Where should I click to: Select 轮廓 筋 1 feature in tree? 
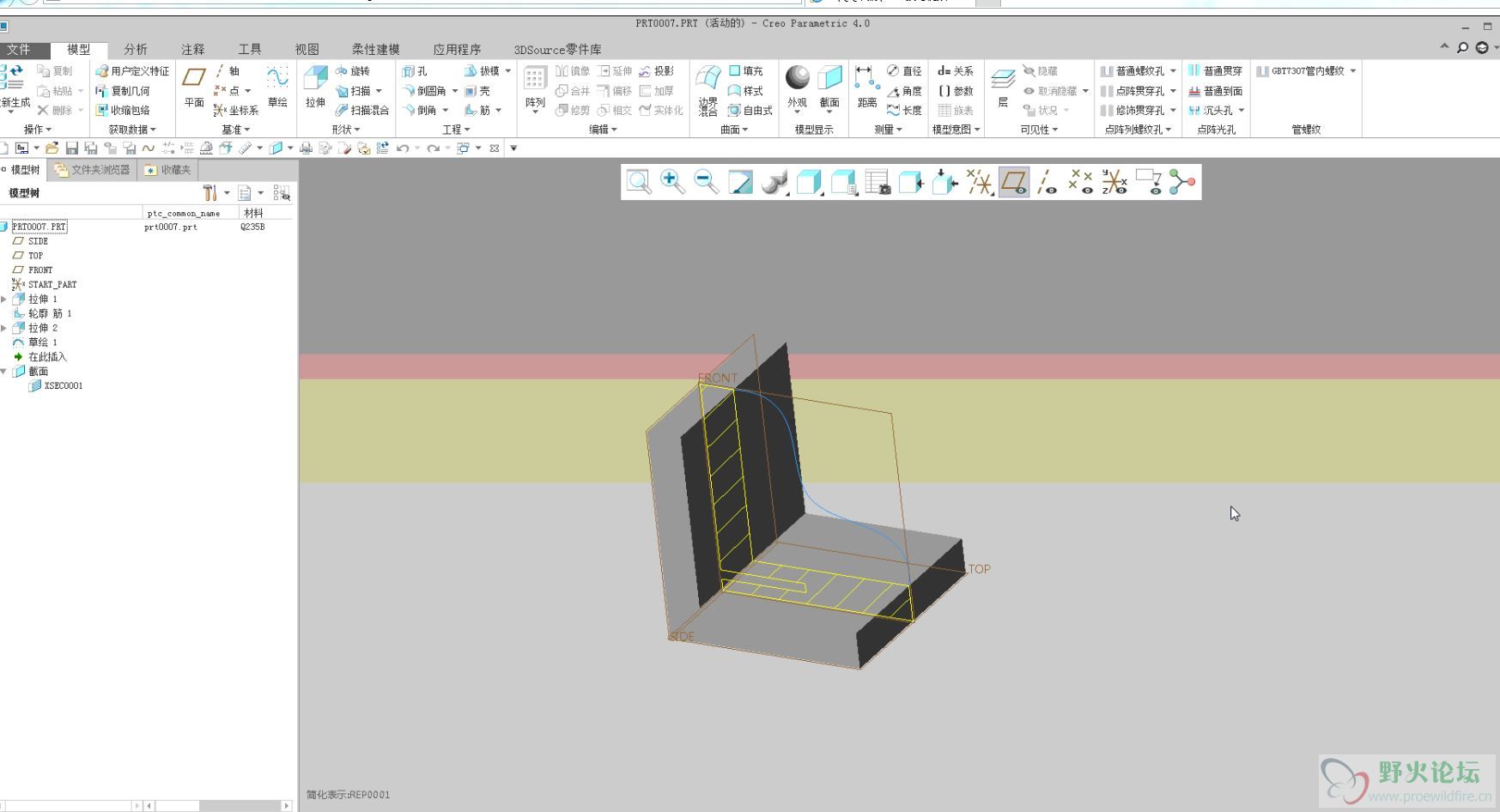click(42, 314)
